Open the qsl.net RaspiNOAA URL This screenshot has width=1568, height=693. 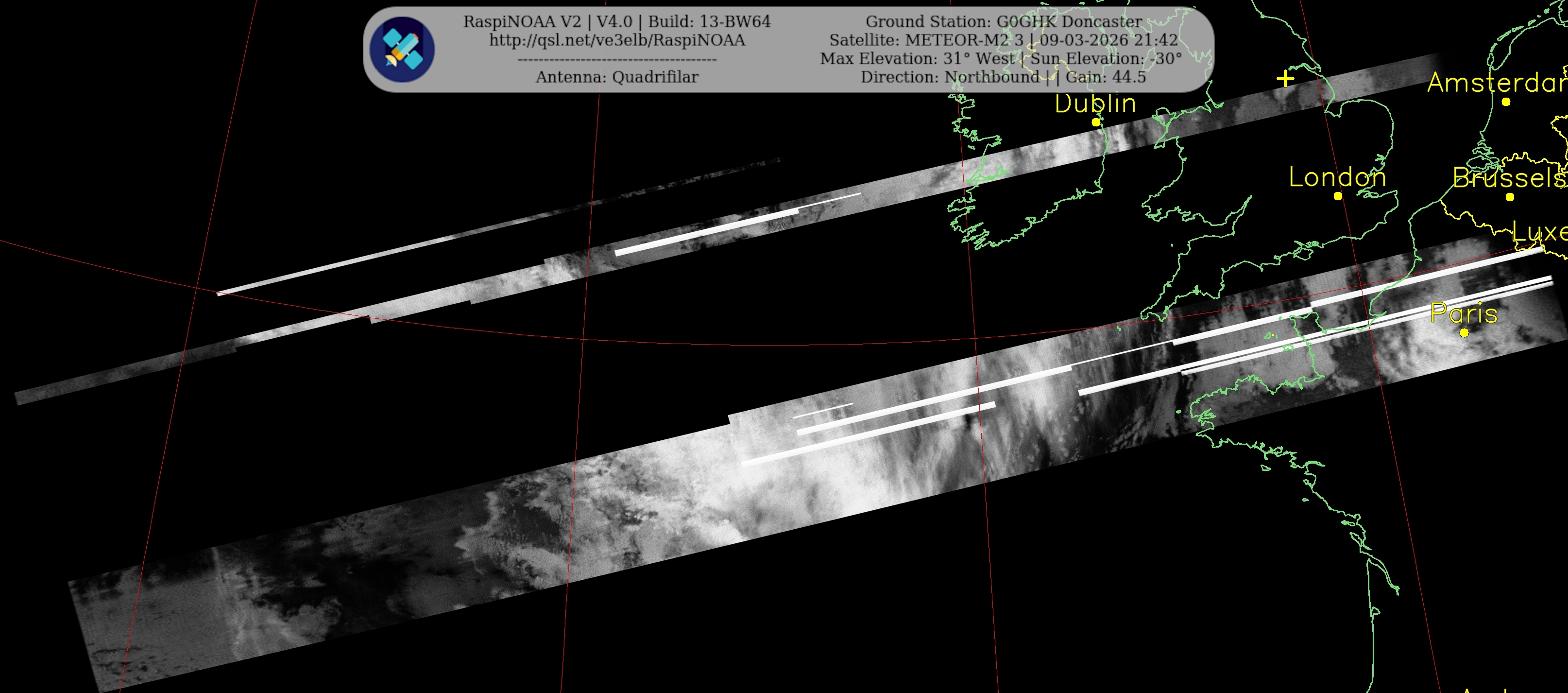(616, 40)
